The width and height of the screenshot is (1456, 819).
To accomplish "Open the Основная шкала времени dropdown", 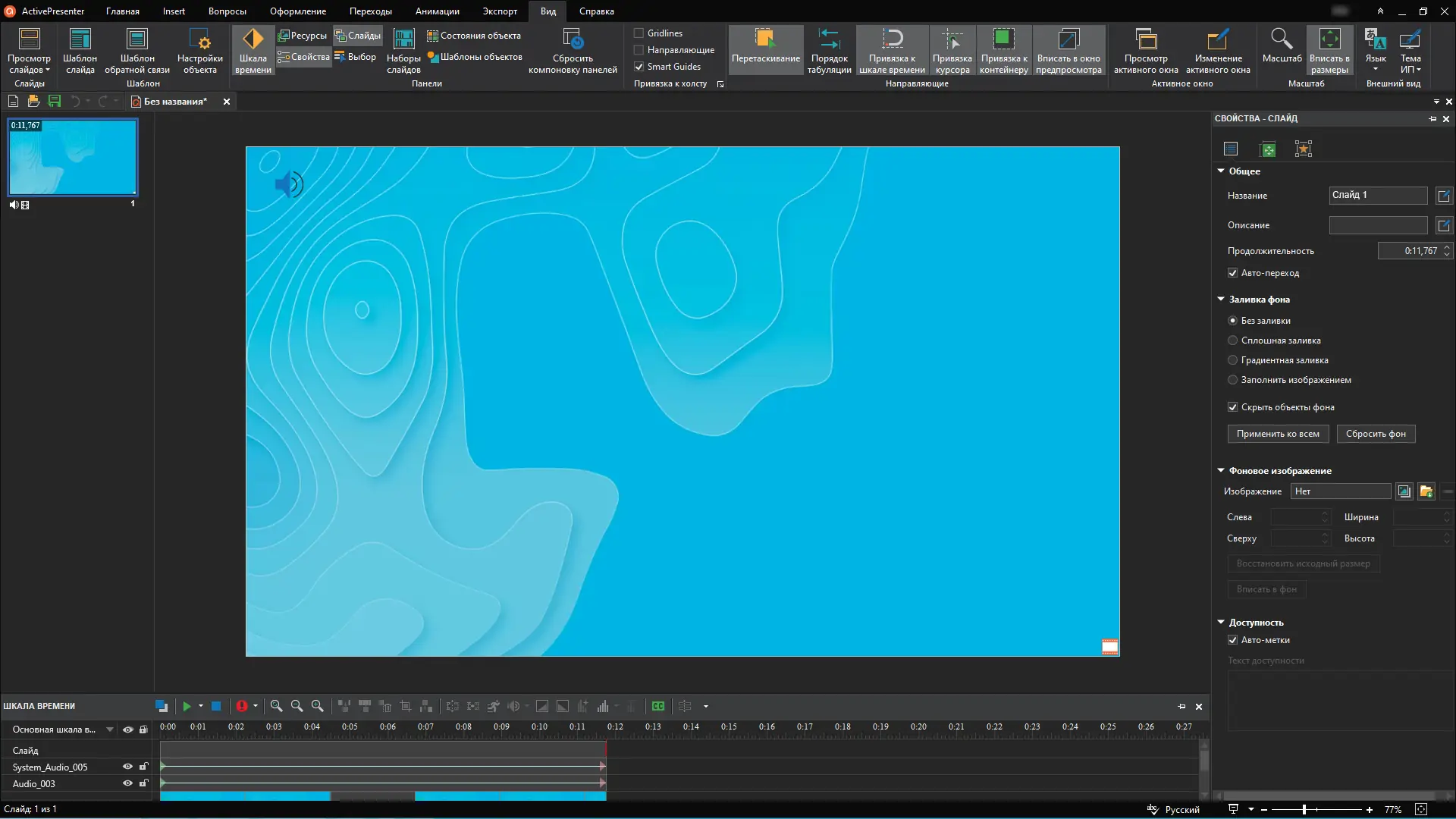I will coord(110,730).
